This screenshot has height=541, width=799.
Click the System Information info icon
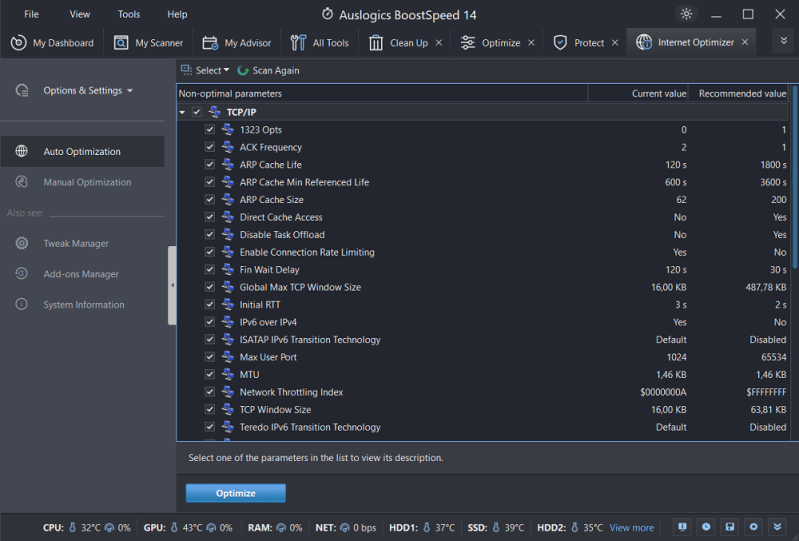(21, 305)
